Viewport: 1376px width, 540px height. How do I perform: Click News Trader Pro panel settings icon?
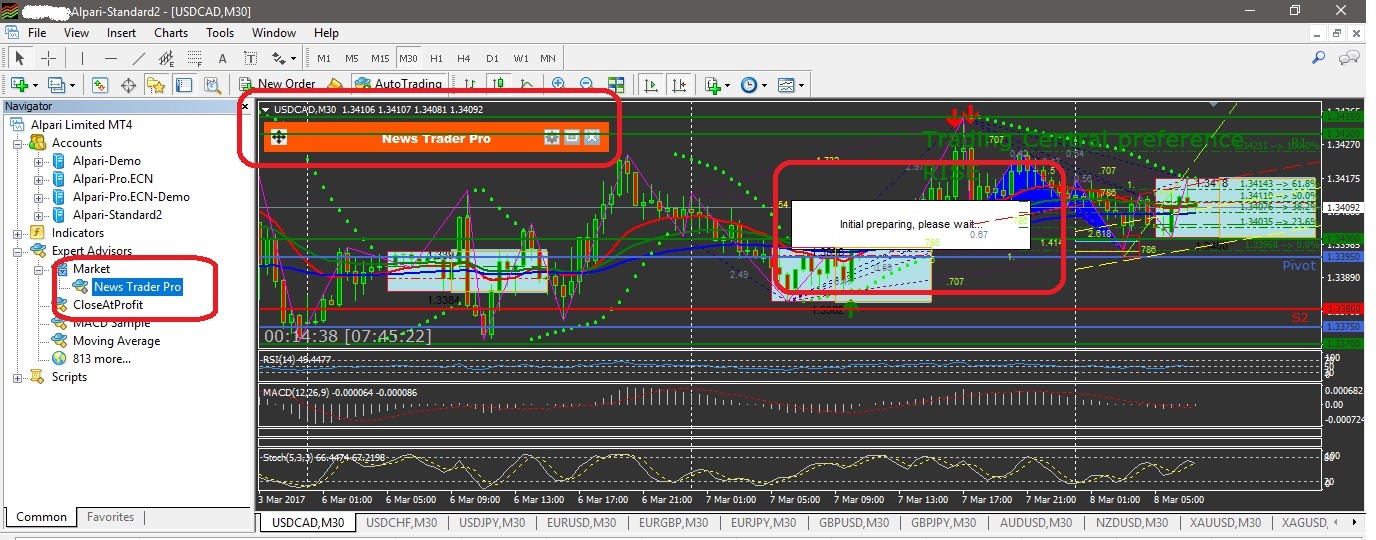pos(550,138)
